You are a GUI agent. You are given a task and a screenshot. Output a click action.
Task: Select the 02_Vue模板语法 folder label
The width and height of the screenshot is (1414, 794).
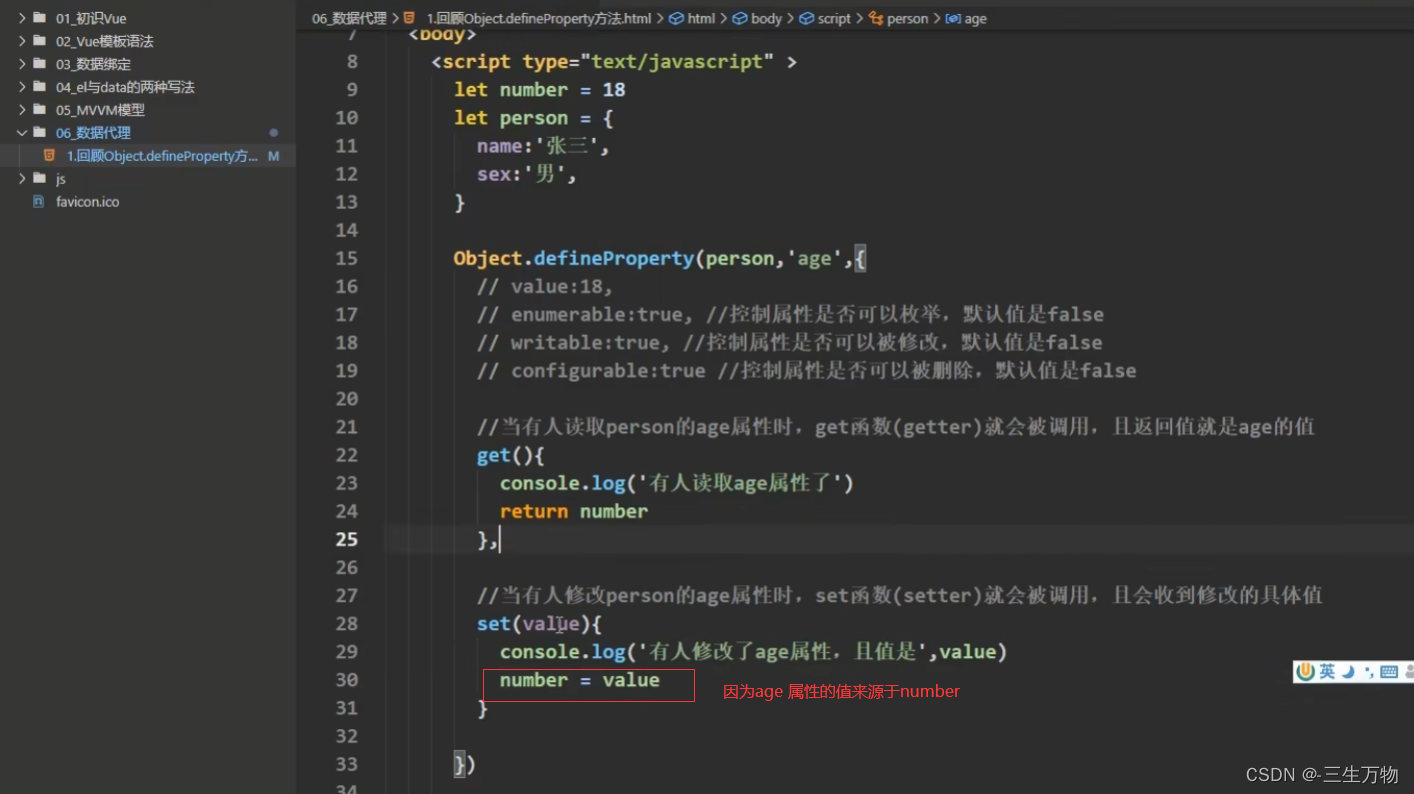(105, 41)
